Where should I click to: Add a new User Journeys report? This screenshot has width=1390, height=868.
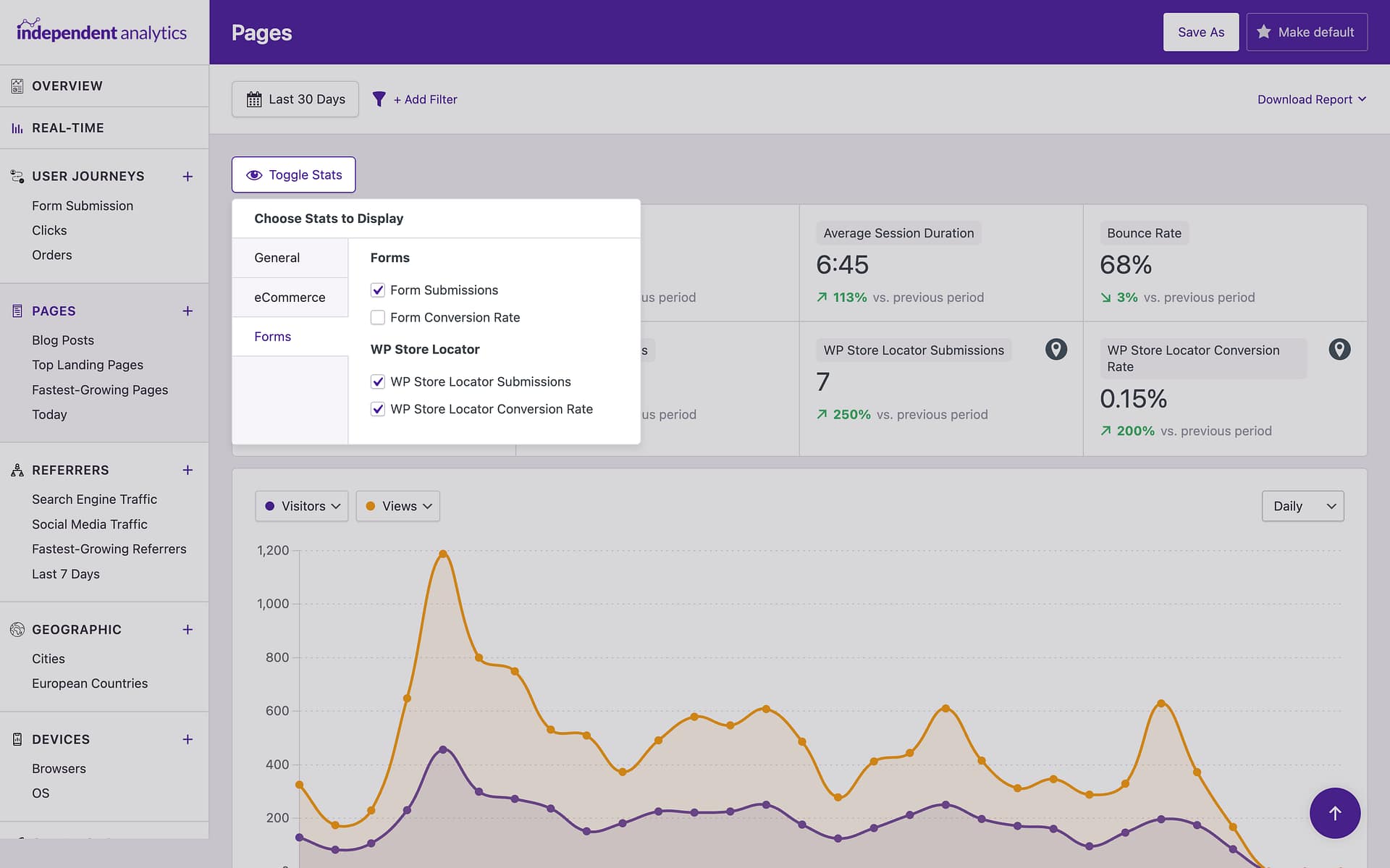pyautogui.click(x=188, y=177)
